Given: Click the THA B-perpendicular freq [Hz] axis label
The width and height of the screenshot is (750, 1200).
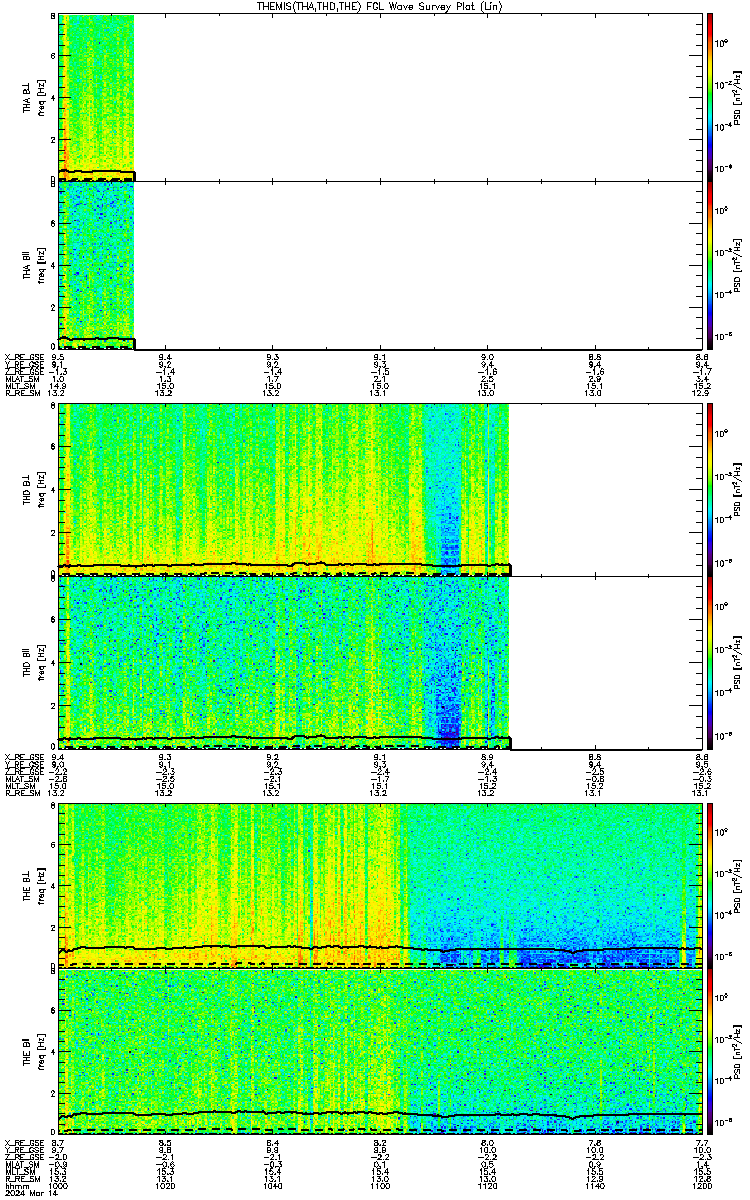Looking at the screenshot, I should (41, 98).
